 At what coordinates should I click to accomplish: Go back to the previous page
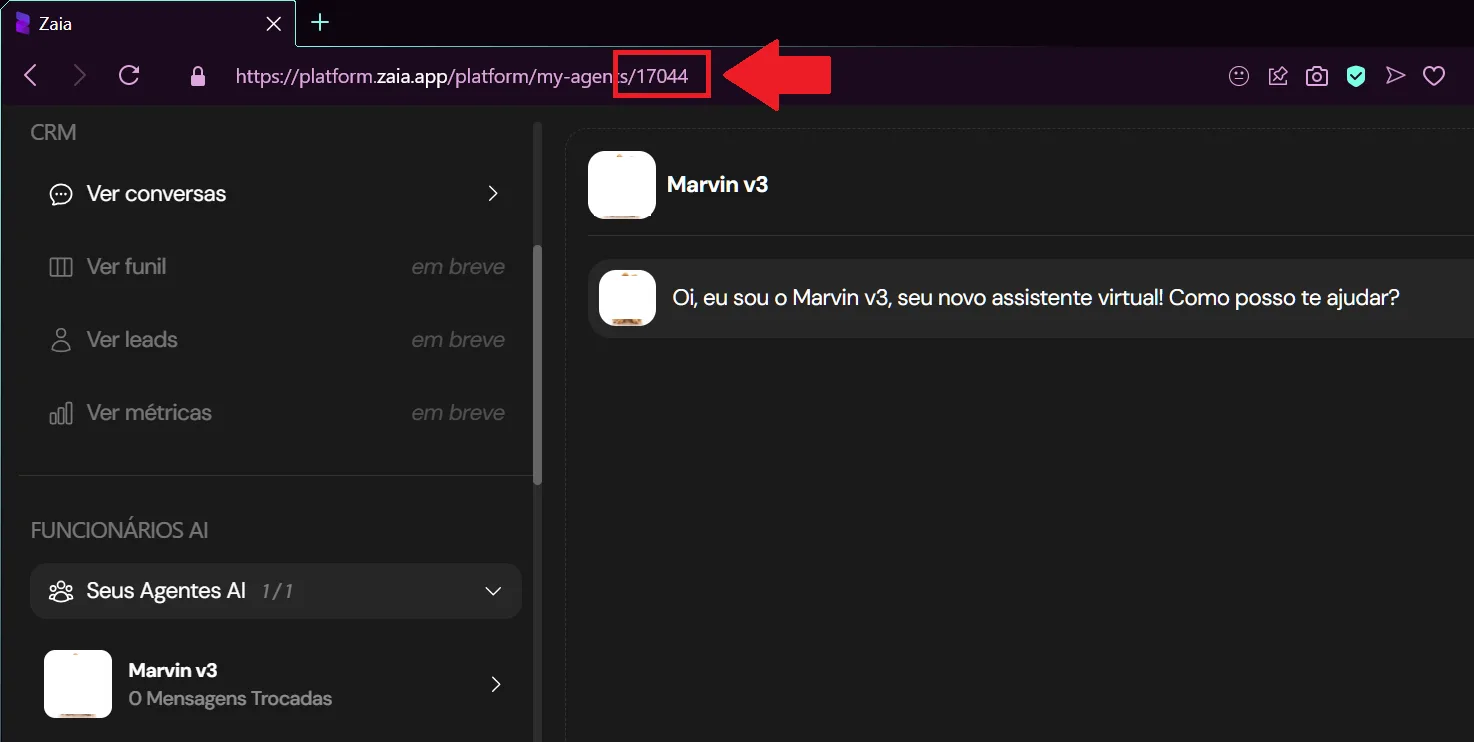pyautogui.click(x=31, y=76)
